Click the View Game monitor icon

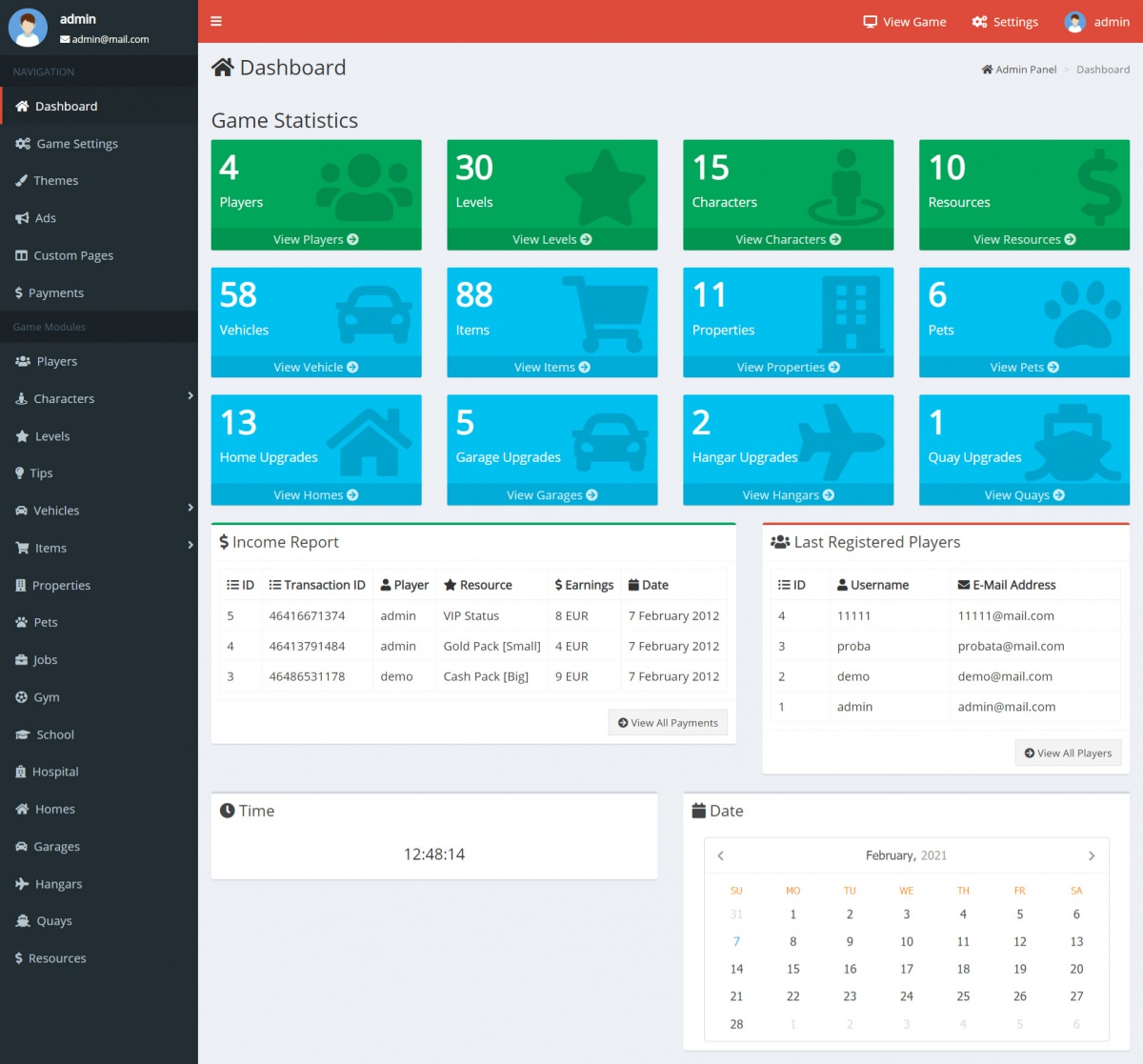[870, 22]
